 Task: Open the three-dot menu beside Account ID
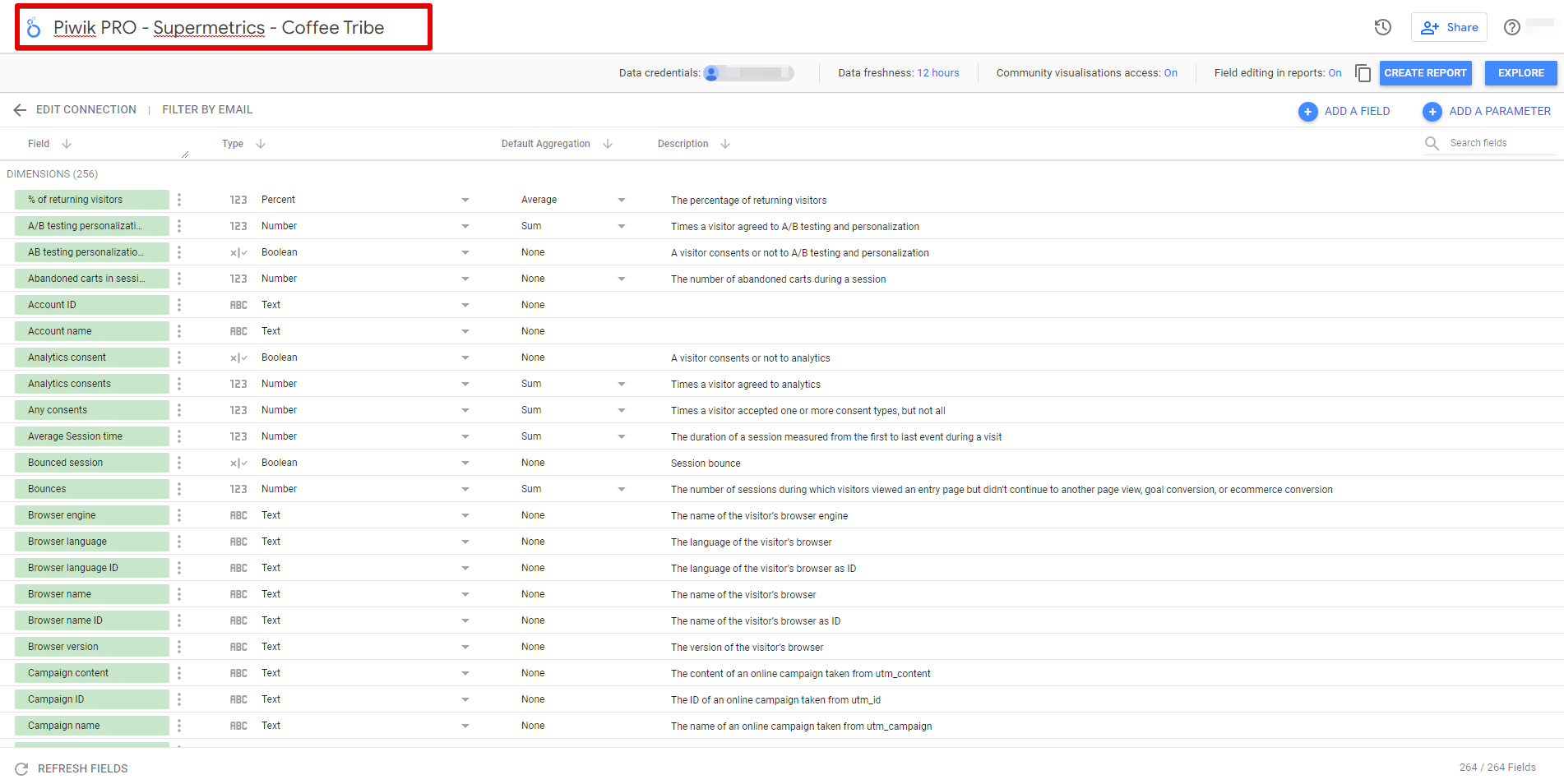[178, 304]
